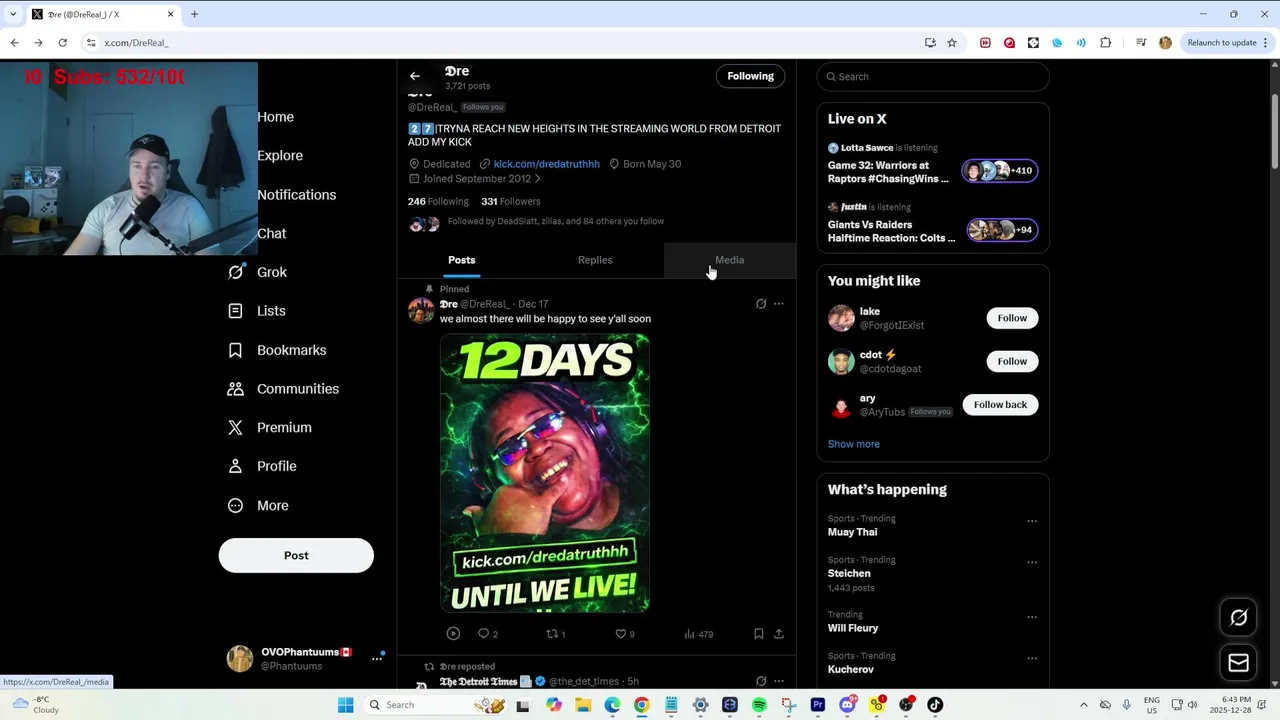View the 331 Followers list
1280x720 pixels.
tap(510, 201)
